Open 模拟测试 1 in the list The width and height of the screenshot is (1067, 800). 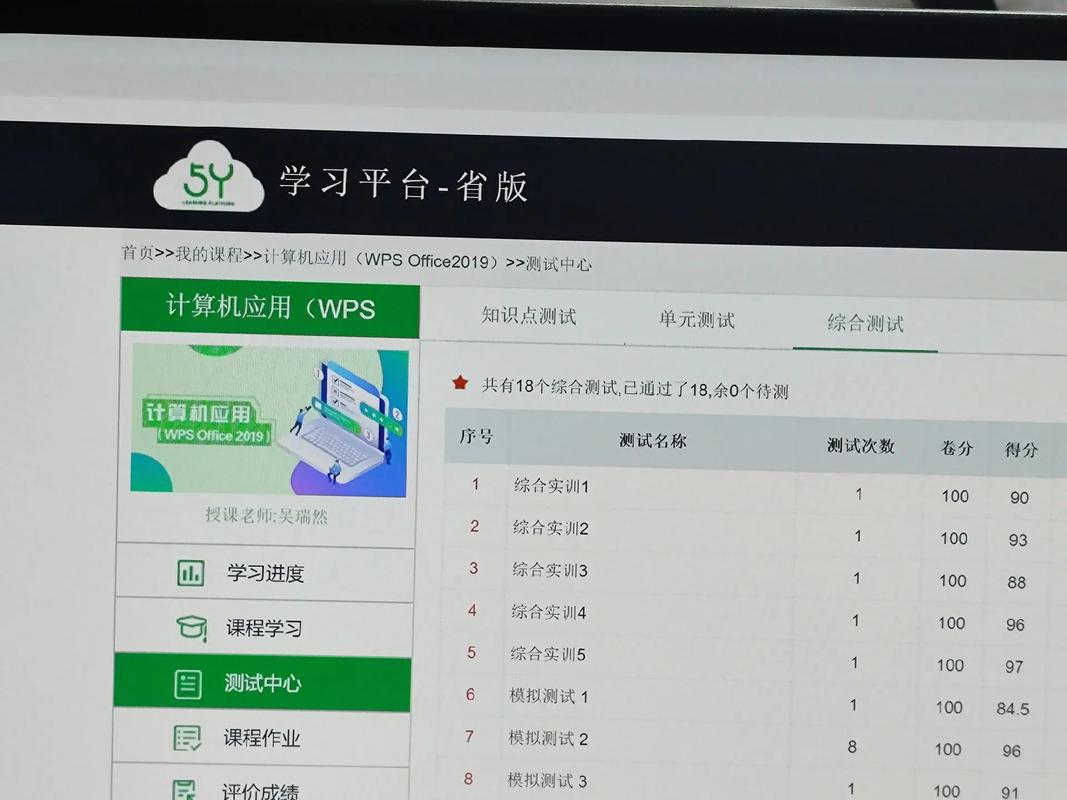point(548,696)
